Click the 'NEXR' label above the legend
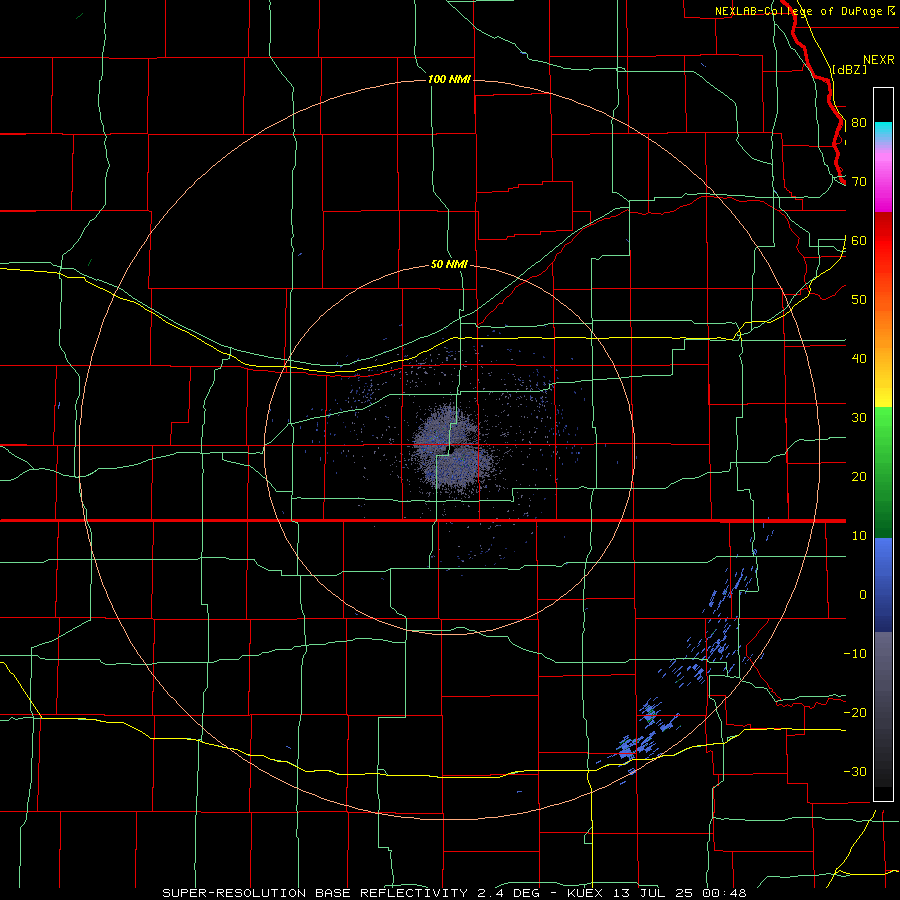The height and width of the screenshot is (900, 900). click(878, 60)
